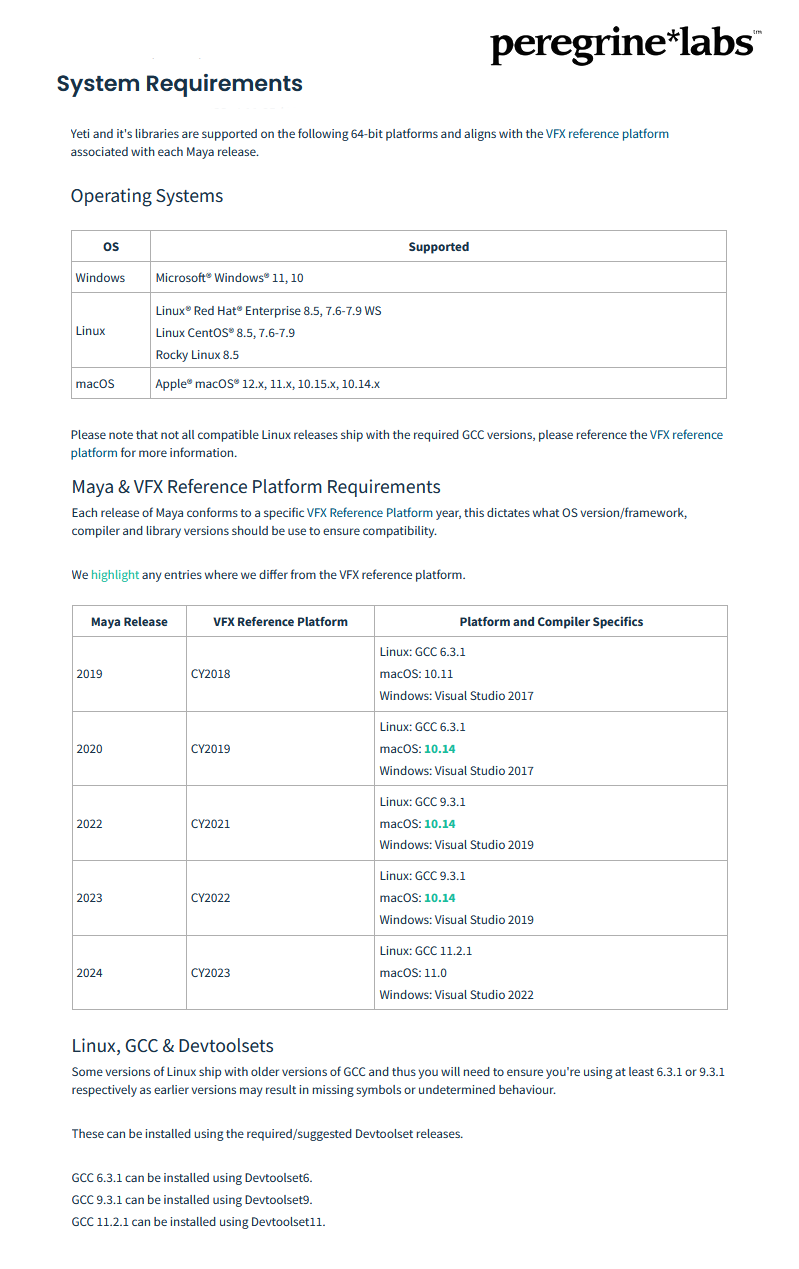Click 'Linux: GCC 9.3.1' in CY2021 row
799x1269 pixels.
(x=423, y=802)
